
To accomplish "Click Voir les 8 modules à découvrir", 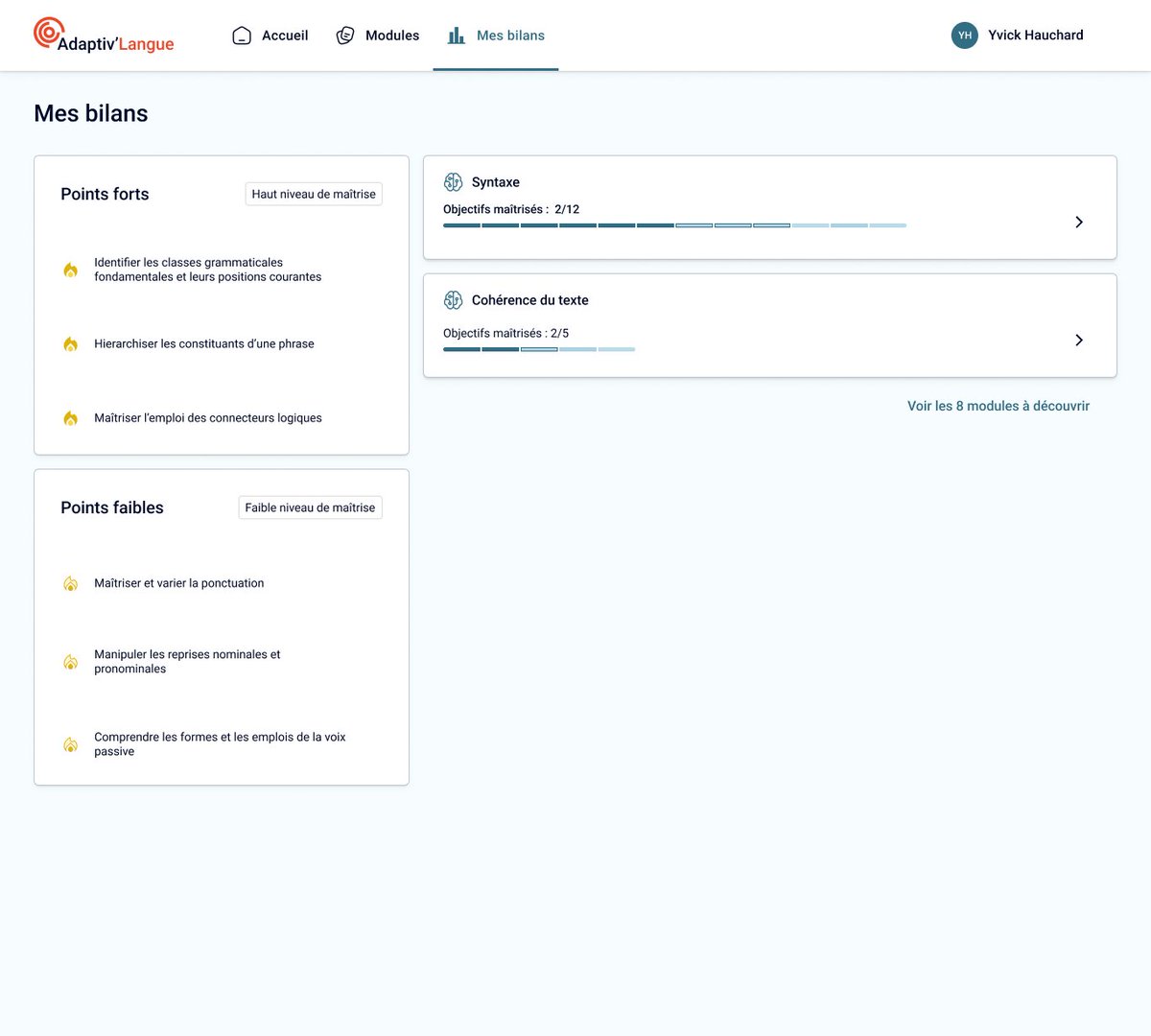I will point(998,406).
